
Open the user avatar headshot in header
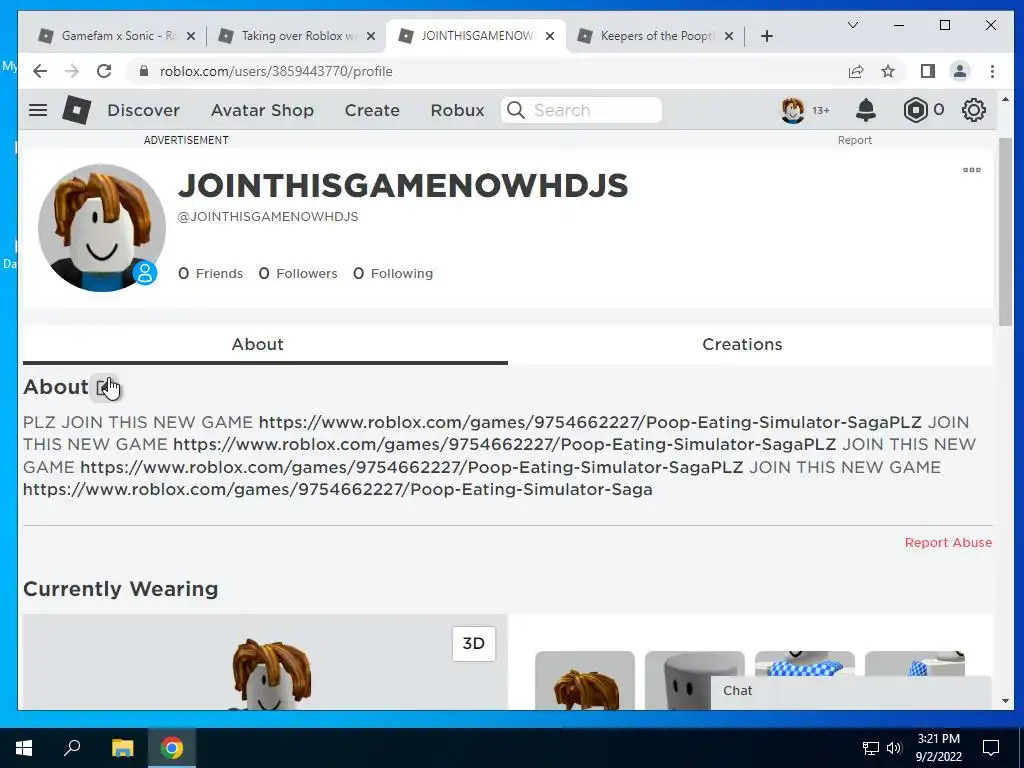[x=792, y=110]
